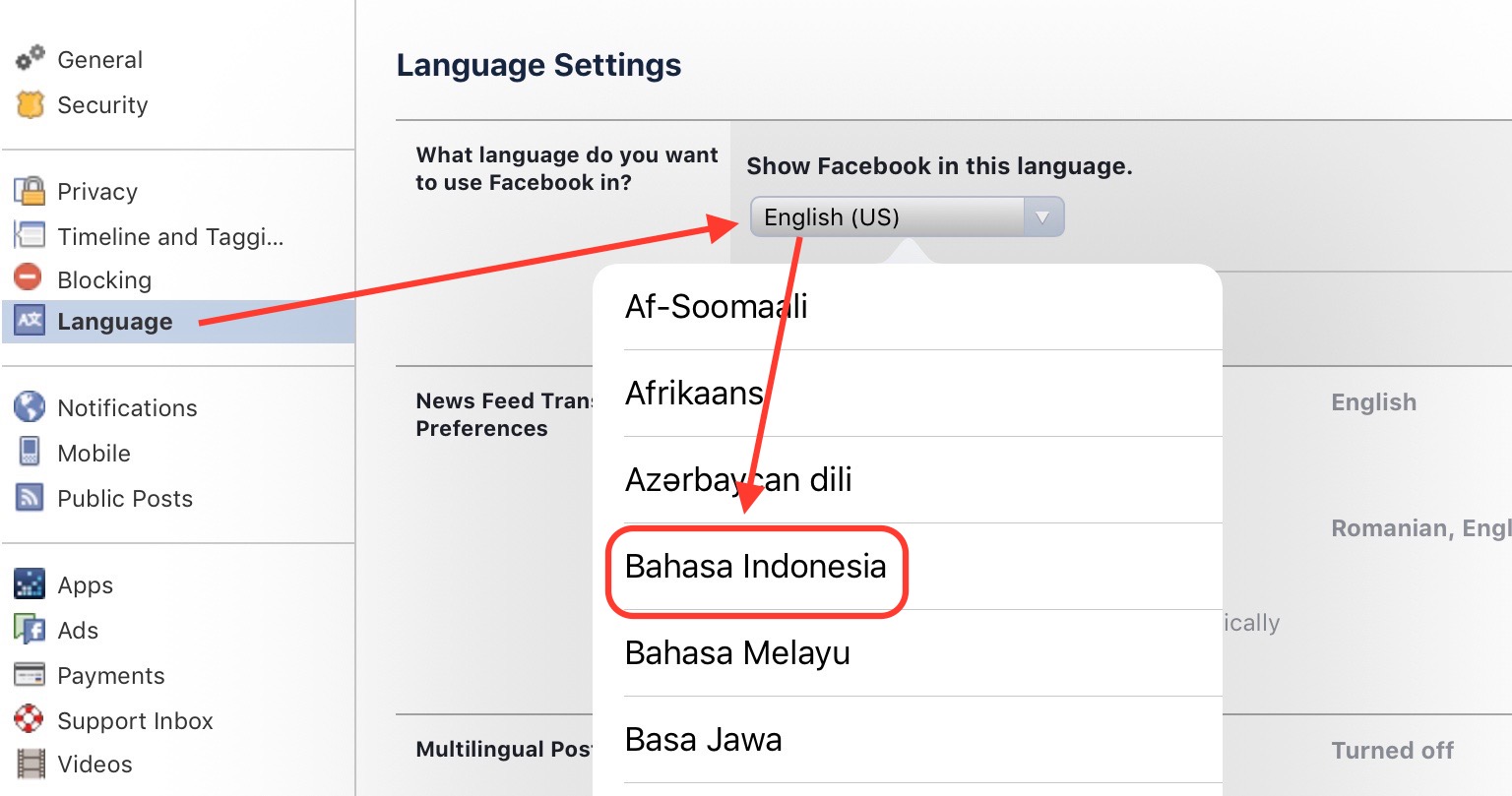Select Bahasa Indonesia from the language list
Screen dimensions: 1512x796
tap(756, 568)
